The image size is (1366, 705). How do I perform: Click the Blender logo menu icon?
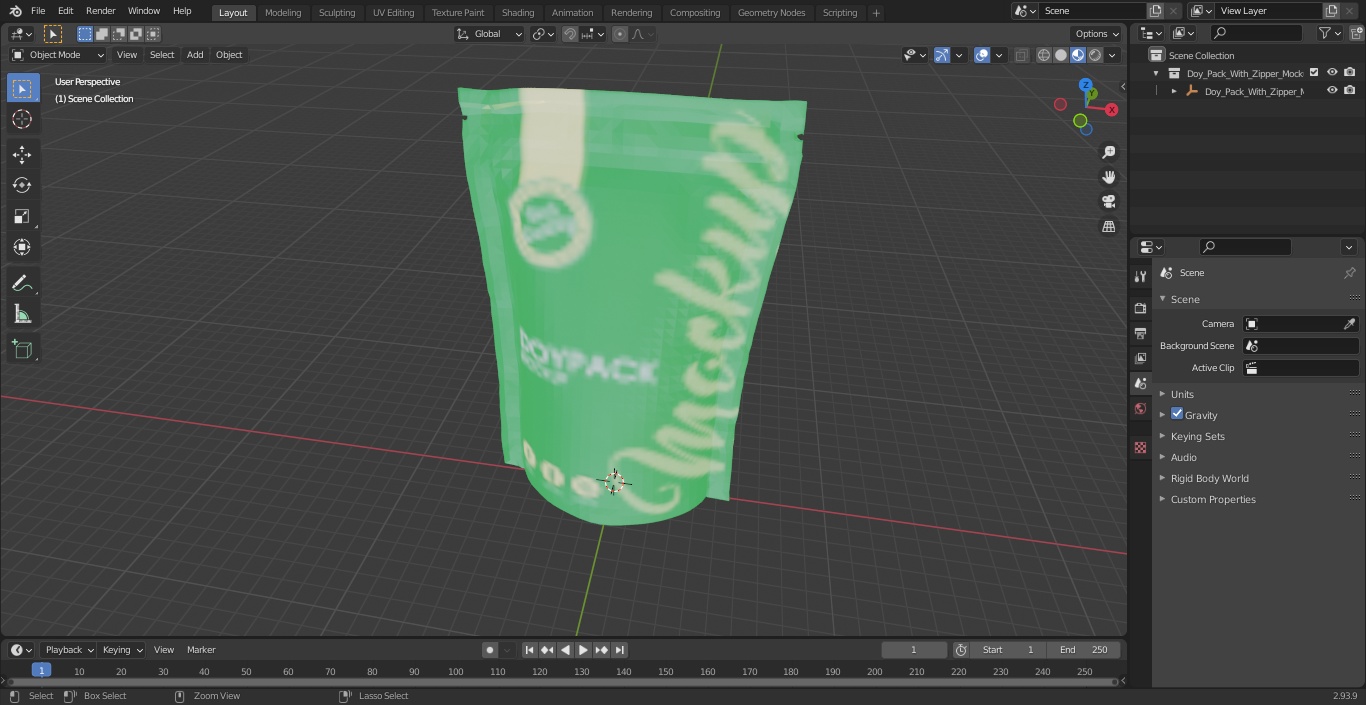tap(14, 11)
